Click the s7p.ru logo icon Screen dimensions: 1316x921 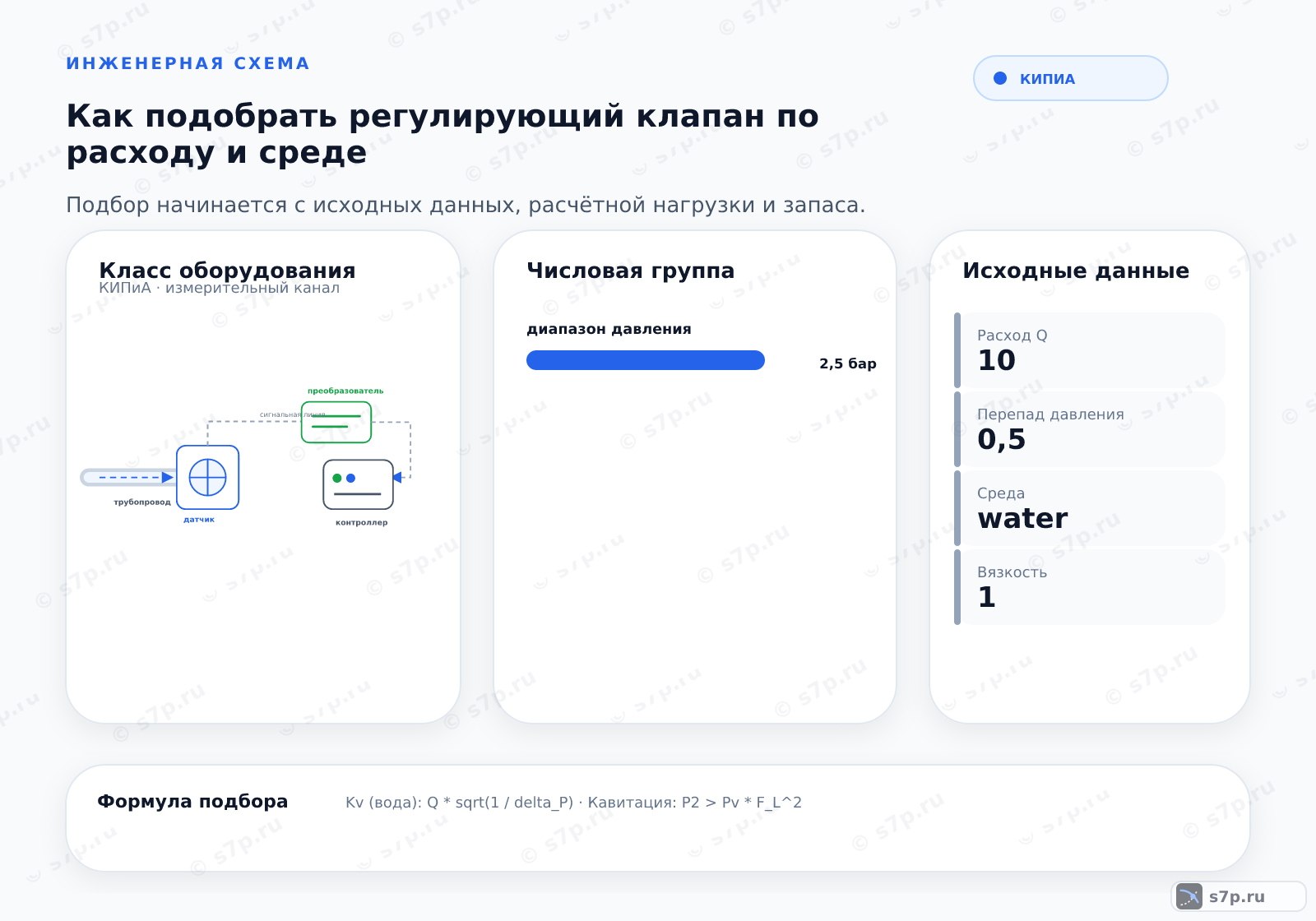[x=1189, y=896]
